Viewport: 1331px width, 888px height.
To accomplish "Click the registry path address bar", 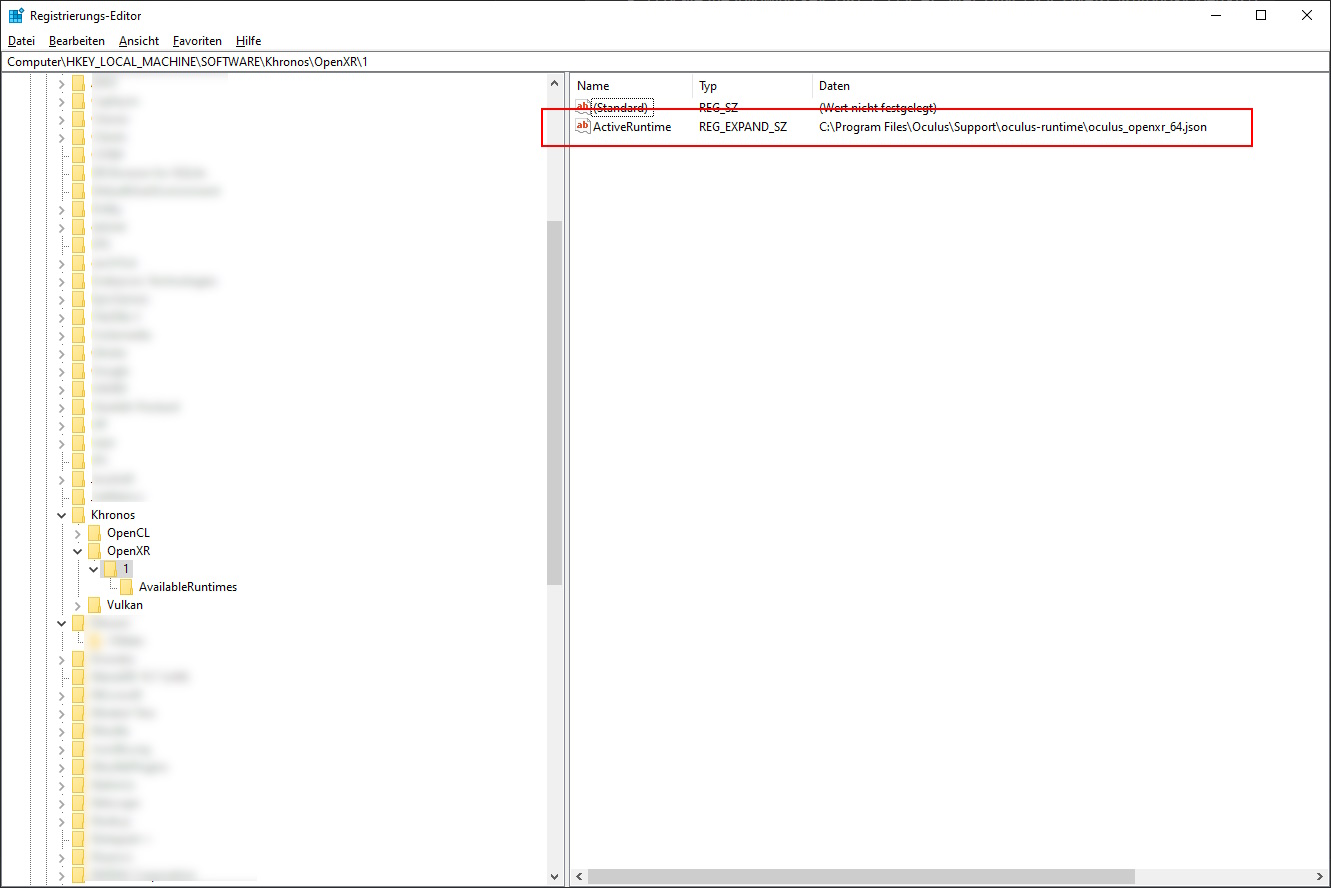I will (x=665, y=62).
